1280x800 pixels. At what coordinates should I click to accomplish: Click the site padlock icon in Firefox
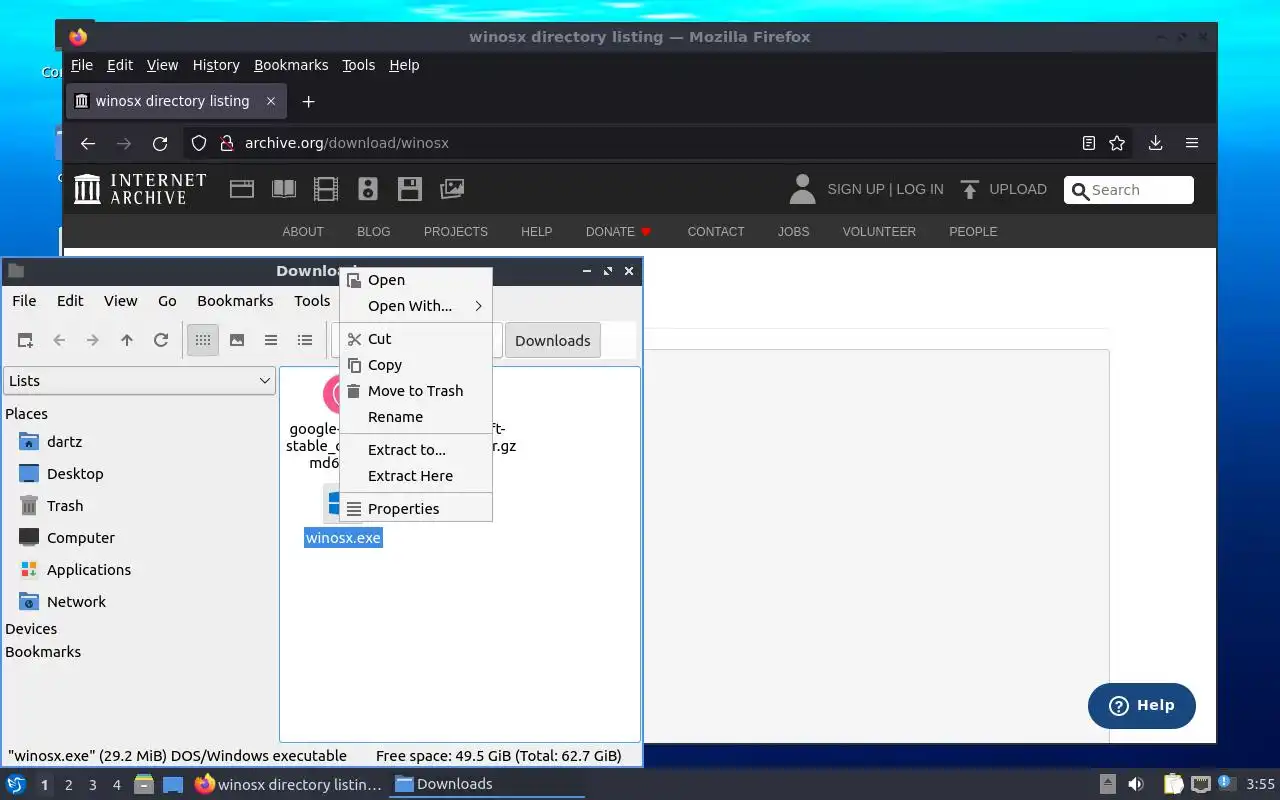[x=226, y=143]
